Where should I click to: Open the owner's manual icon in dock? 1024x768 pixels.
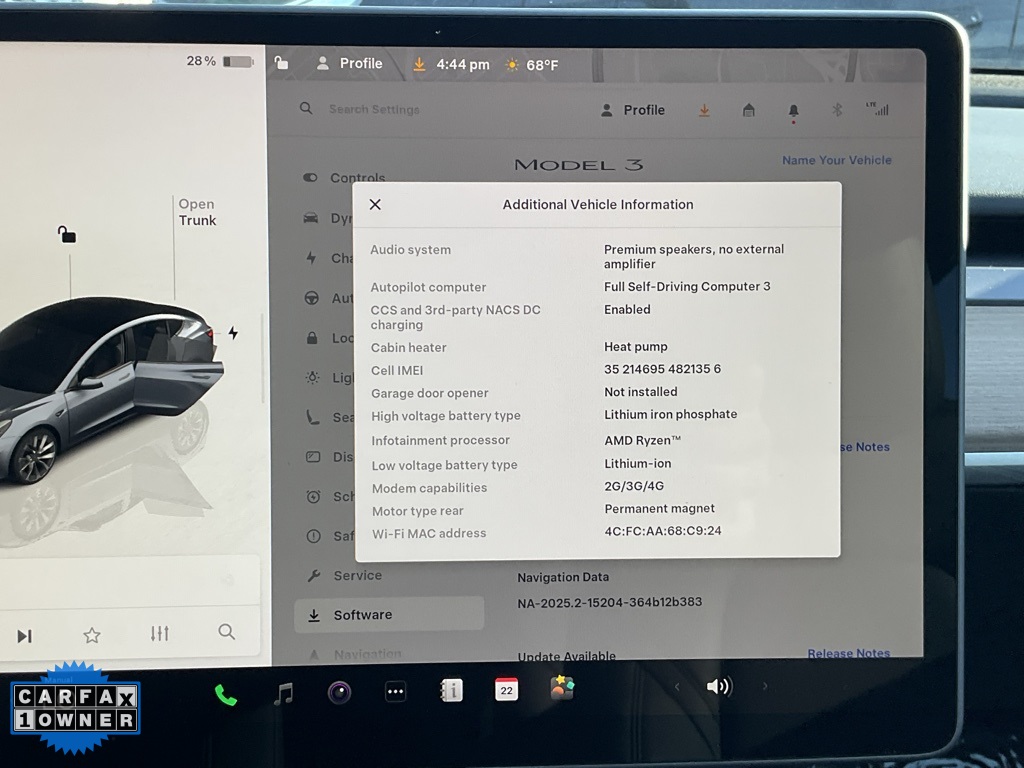point(451,690)
